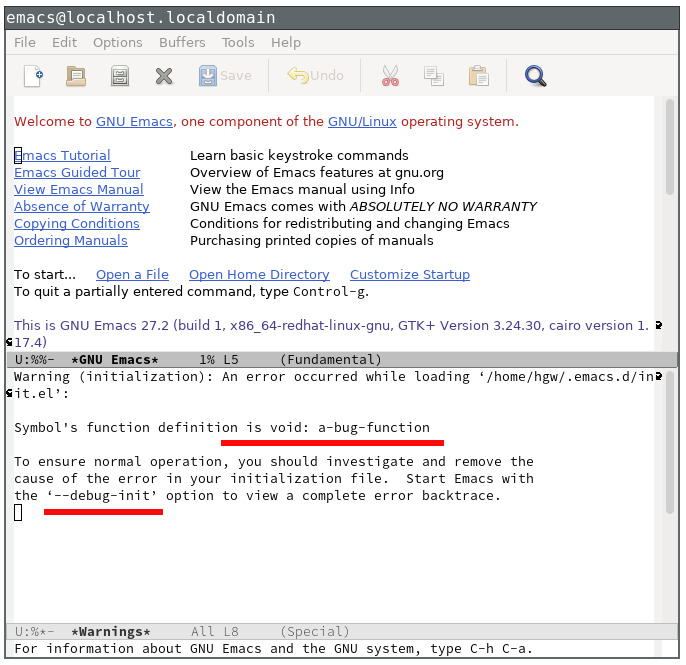This screenshot has height=665, width=686.
Task: Click the Copy toolbar icon
Action: (434, 76)
